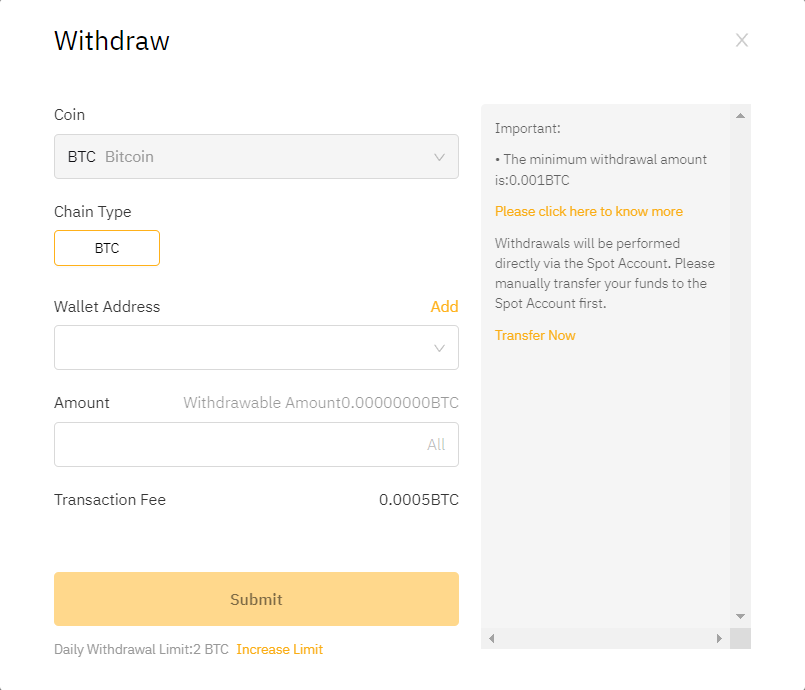The width and height of the screenshot is (805, 690).
Task: Click the Transfer Now link
Action: pos(535,335)
